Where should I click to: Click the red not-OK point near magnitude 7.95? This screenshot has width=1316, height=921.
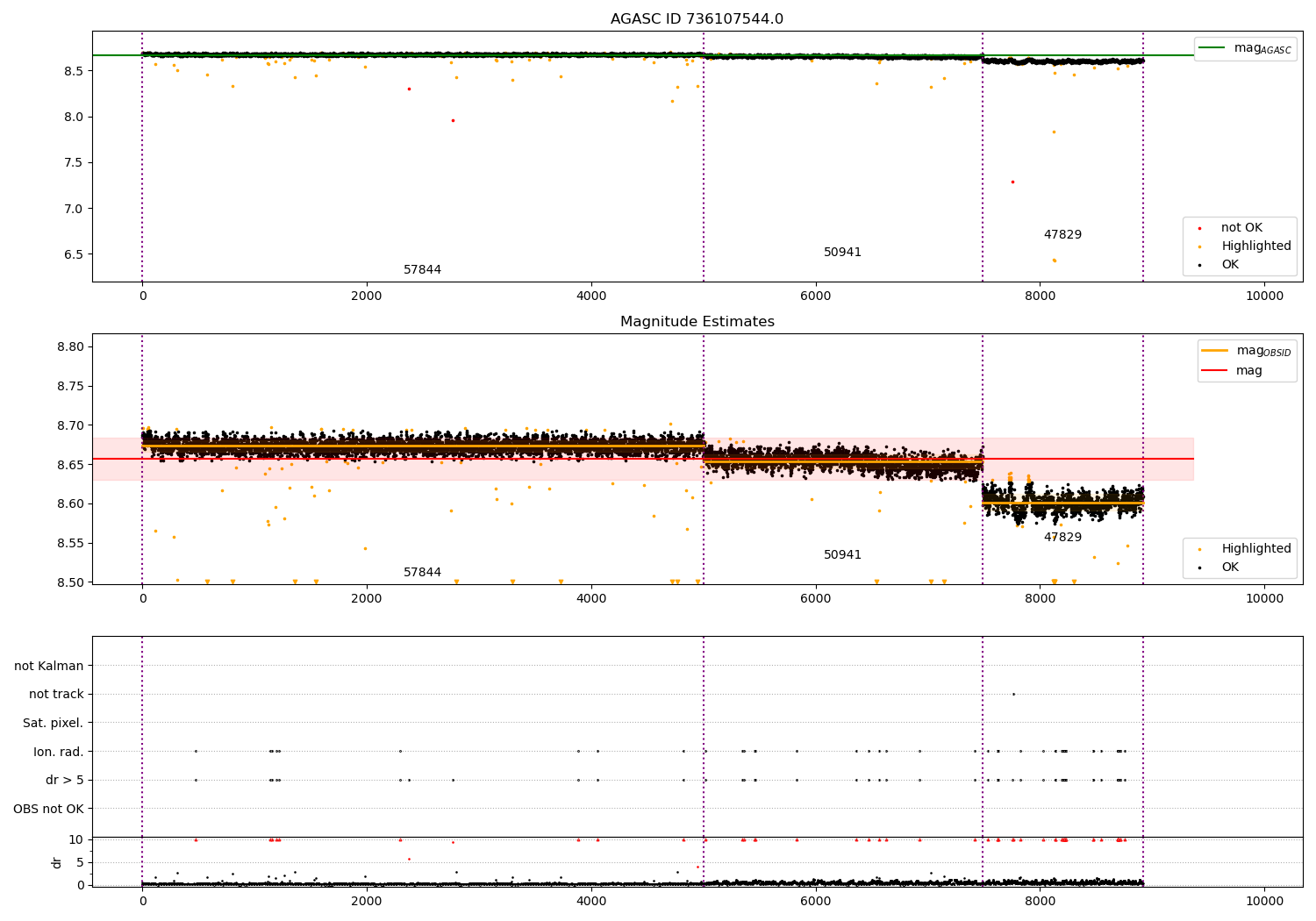453,120
